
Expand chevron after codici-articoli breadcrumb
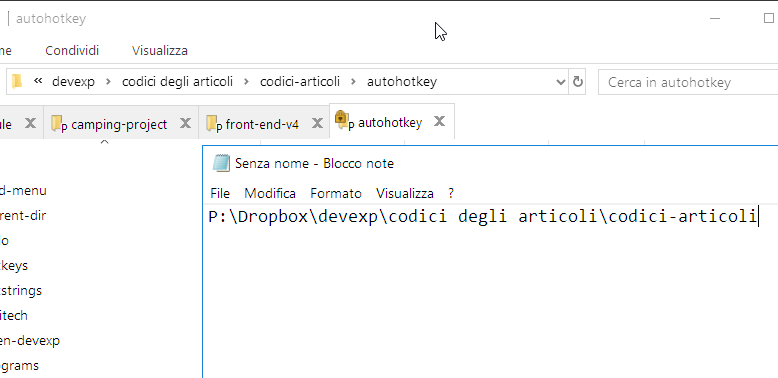[353, 82]
